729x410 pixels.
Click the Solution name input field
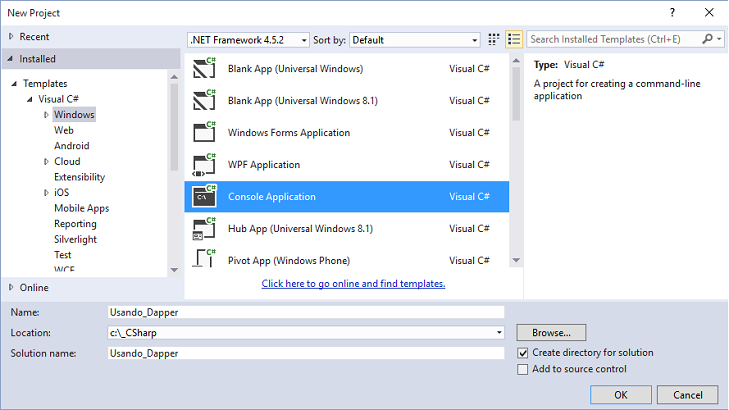(306, 353)
